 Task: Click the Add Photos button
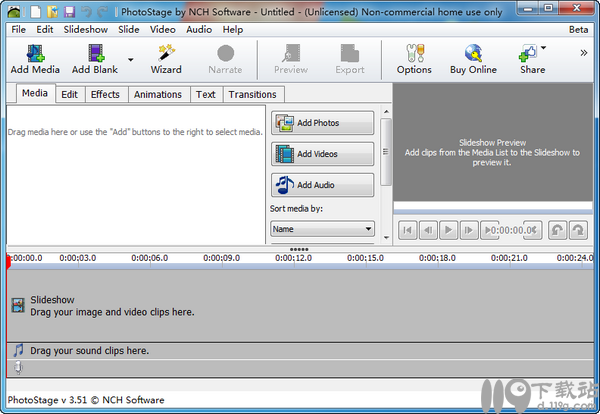click(323, 123)
